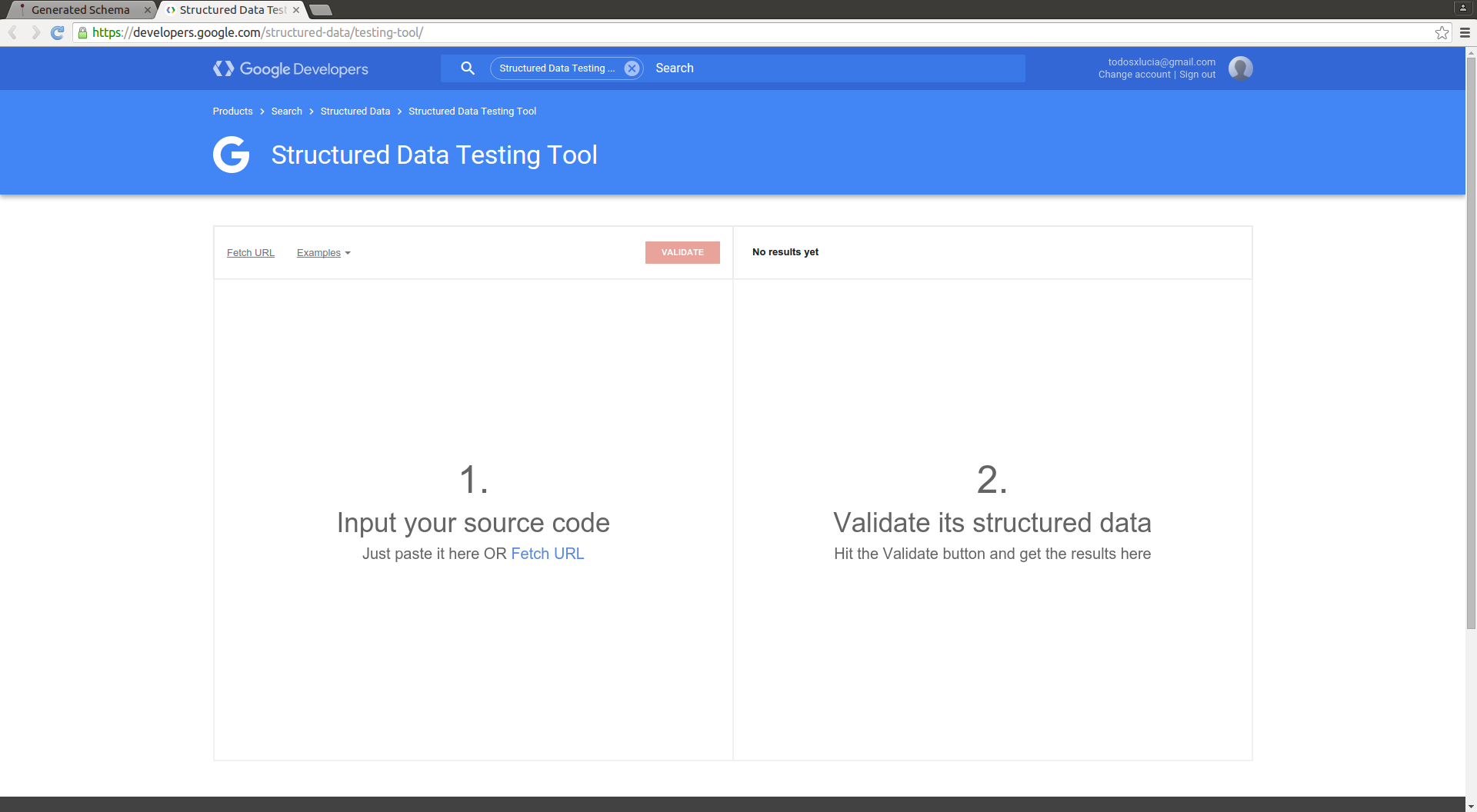Close the Structured Data Test tab

pyautogui.click(x=296, y=10)
